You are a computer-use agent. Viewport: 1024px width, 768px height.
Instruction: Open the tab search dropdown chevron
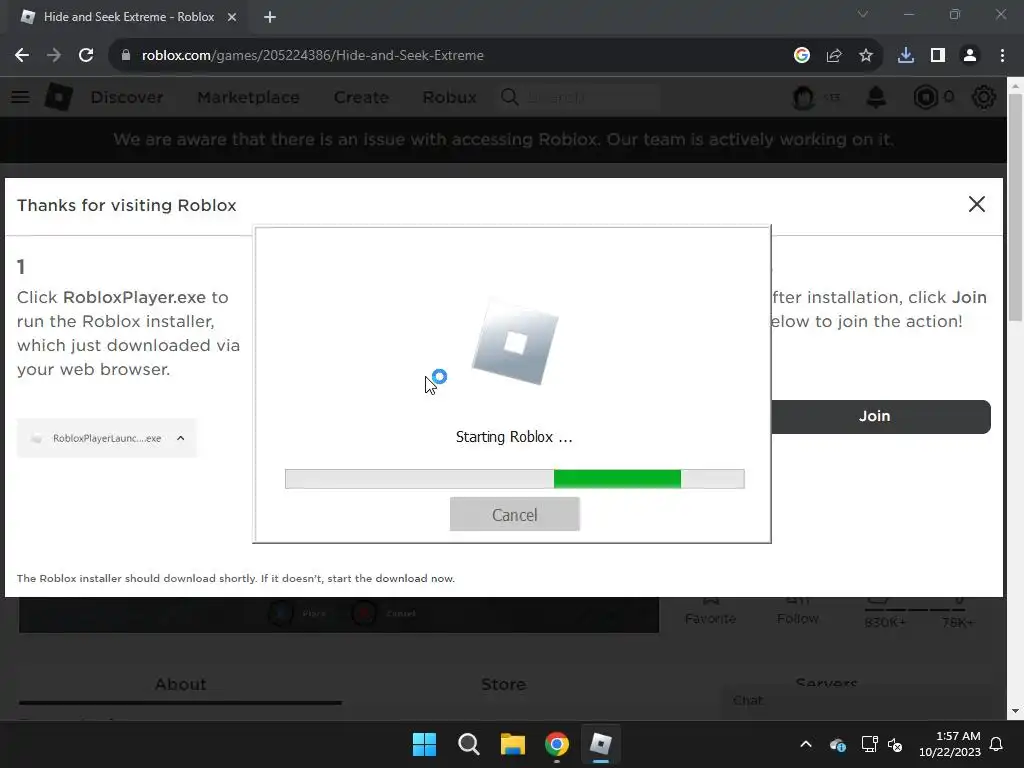pyautogui.click(x=863, y=14)
